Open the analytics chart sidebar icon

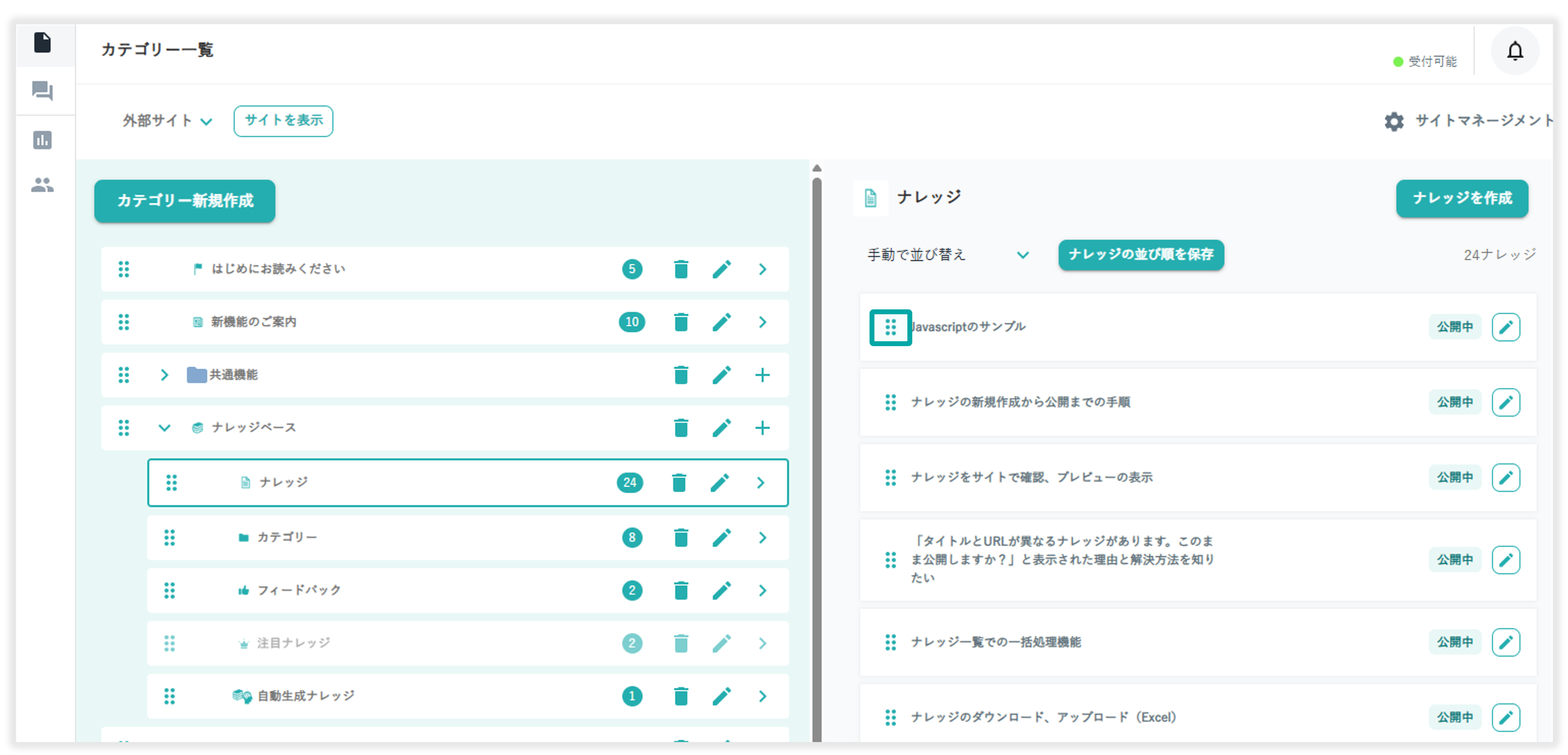point(43,140)
